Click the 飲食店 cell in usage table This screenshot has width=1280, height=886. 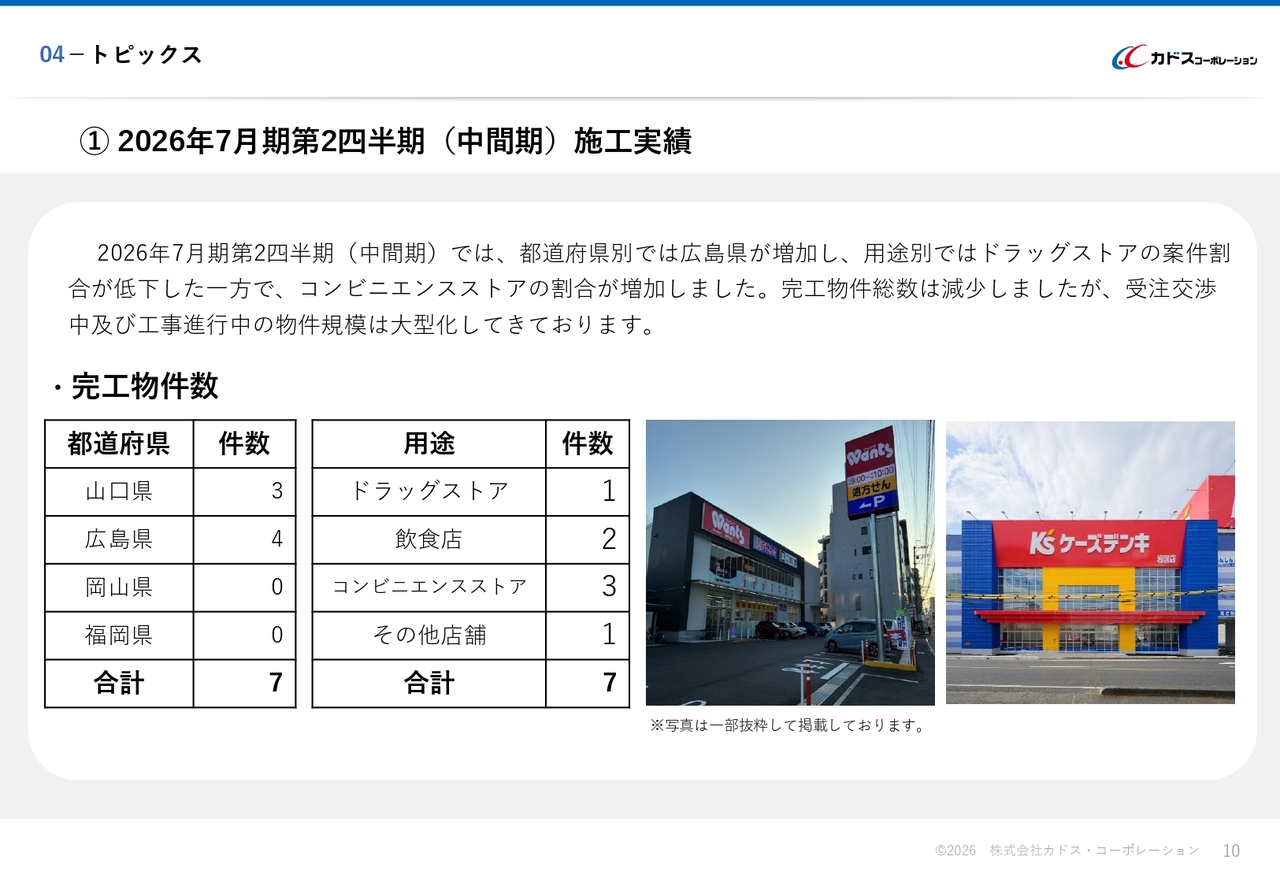coord(429,540)
